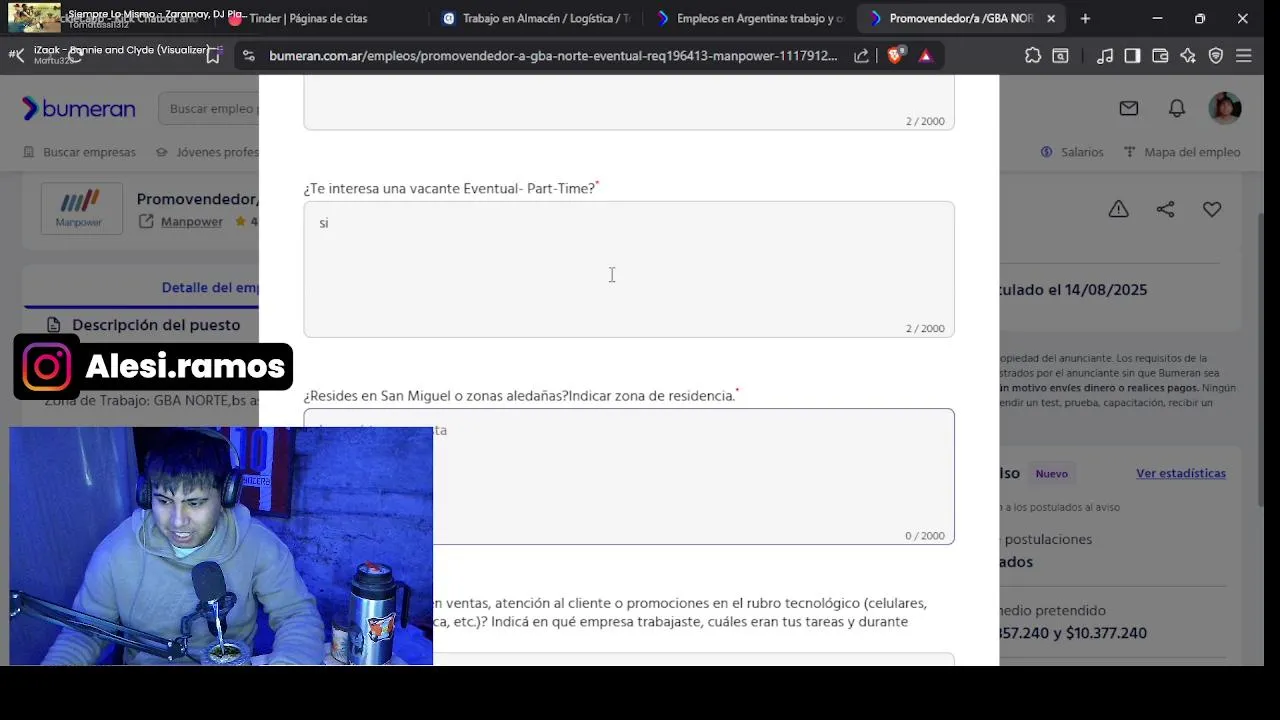This screenshot has width=1280, height=720.
Task: Switch to Empleos en Argentina tab
Action: 750,18
